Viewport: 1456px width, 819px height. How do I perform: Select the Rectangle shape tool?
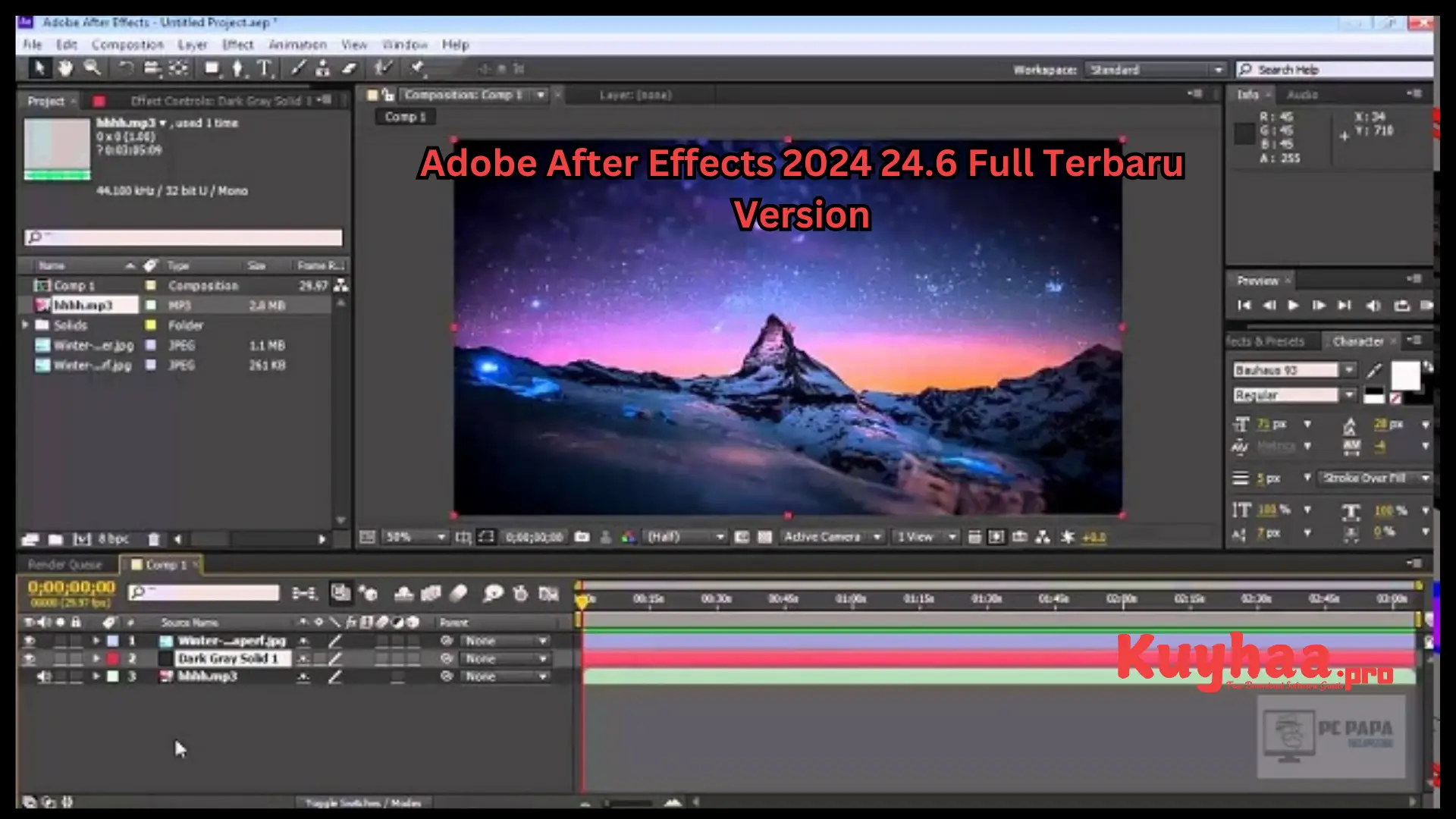pyautogui.click(x=211, y=70)
